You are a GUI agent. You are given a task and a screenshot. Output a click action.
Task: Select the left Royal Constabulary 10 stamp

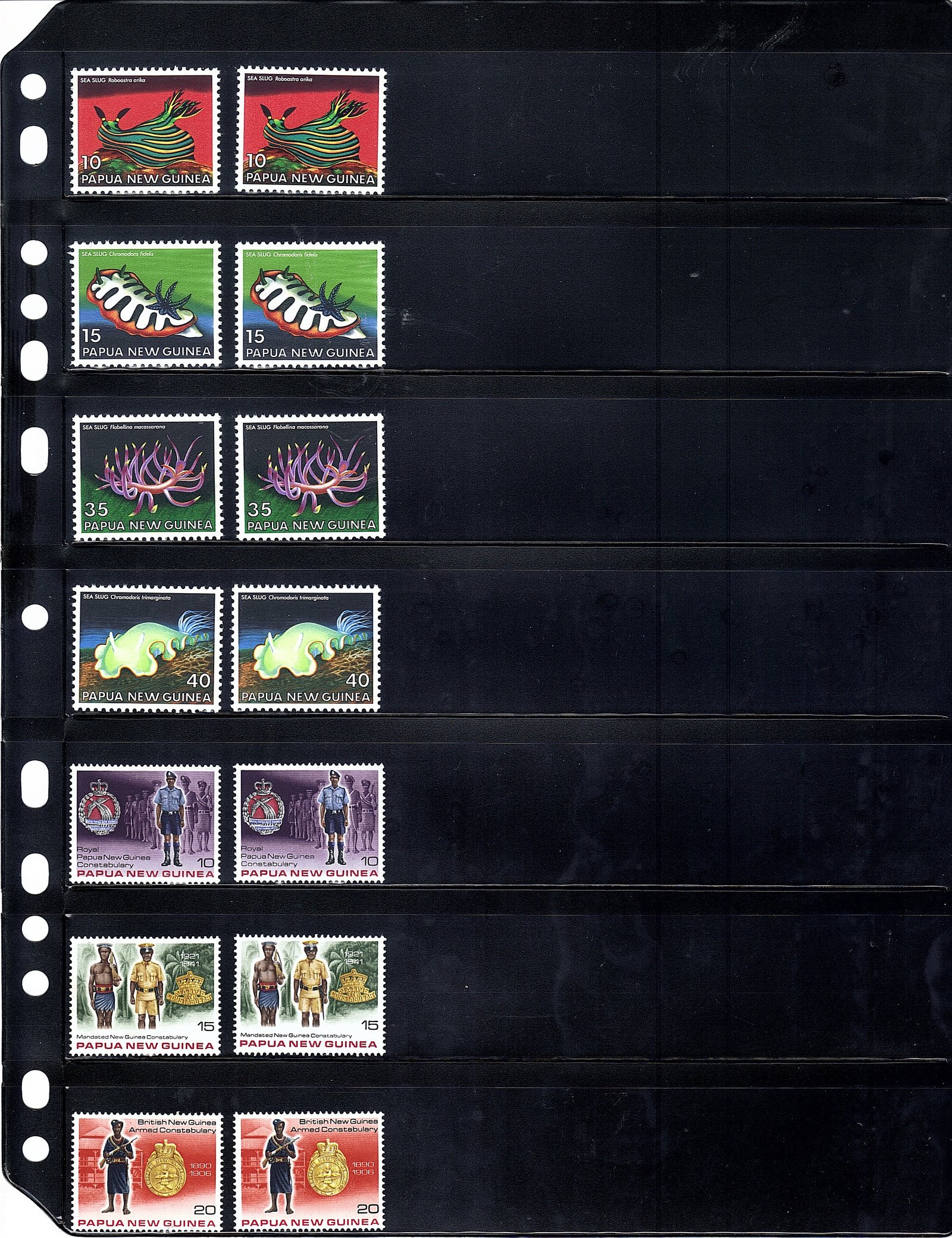pos(145,824)
